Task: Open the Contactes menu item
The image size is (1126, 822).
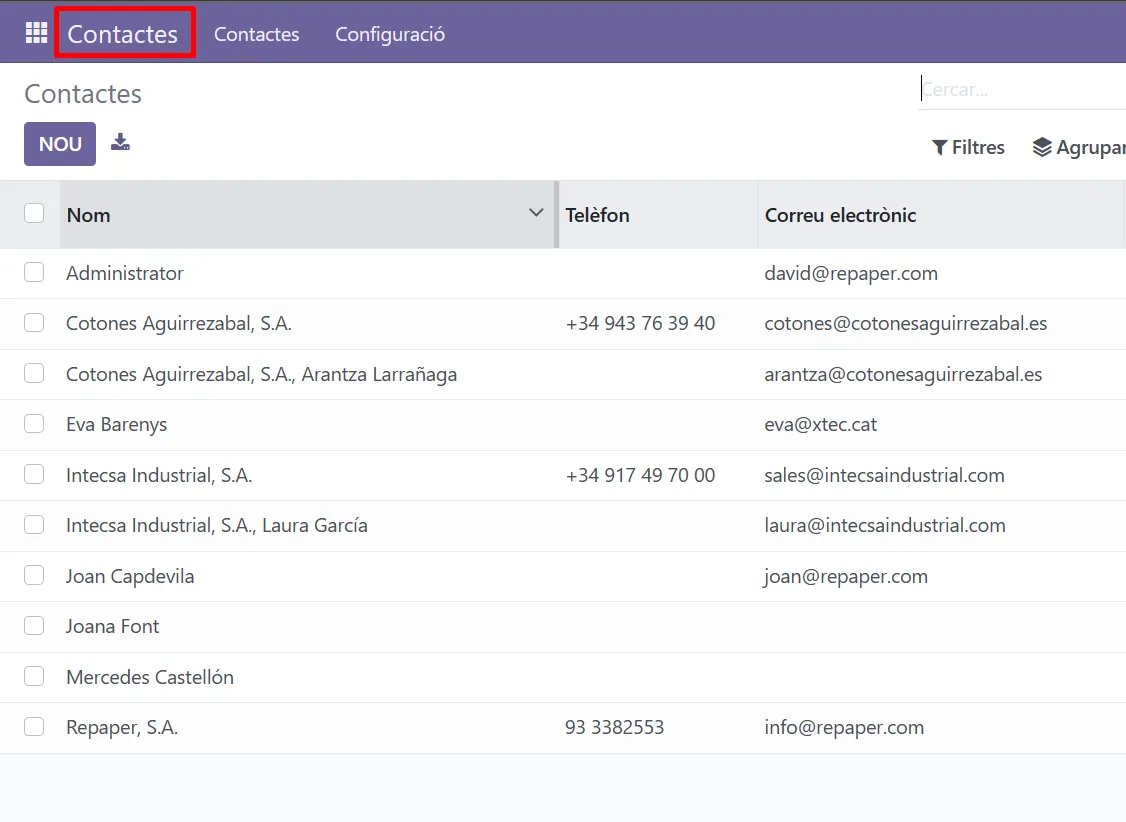Action: point(256,34)
